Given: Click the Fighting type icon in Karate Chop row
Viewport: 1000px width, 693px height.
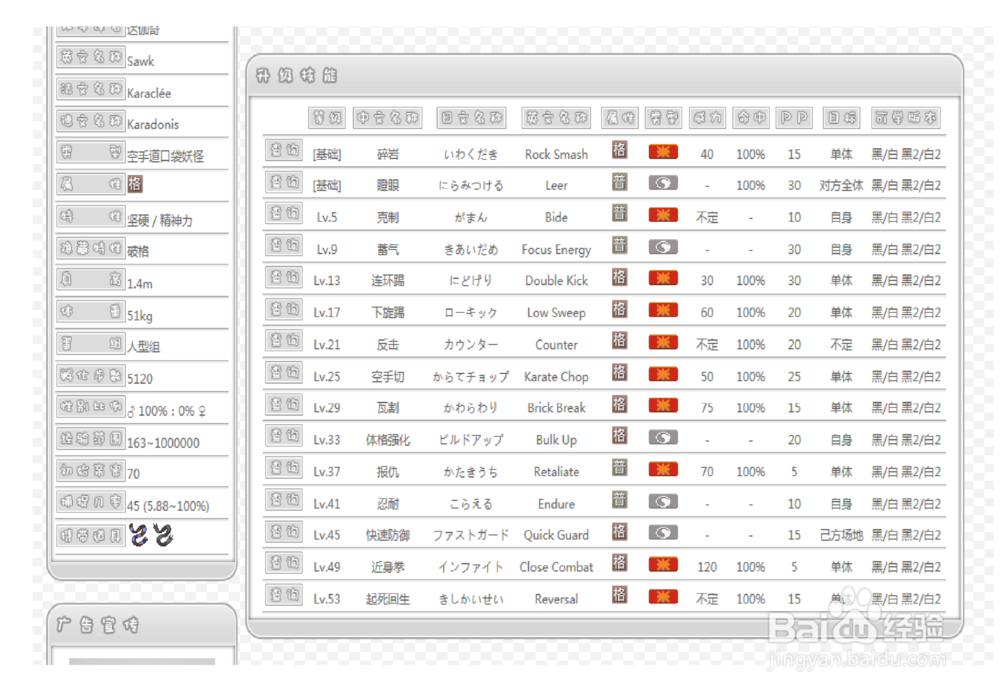Looking at the screenshot, I should point(619,373).
